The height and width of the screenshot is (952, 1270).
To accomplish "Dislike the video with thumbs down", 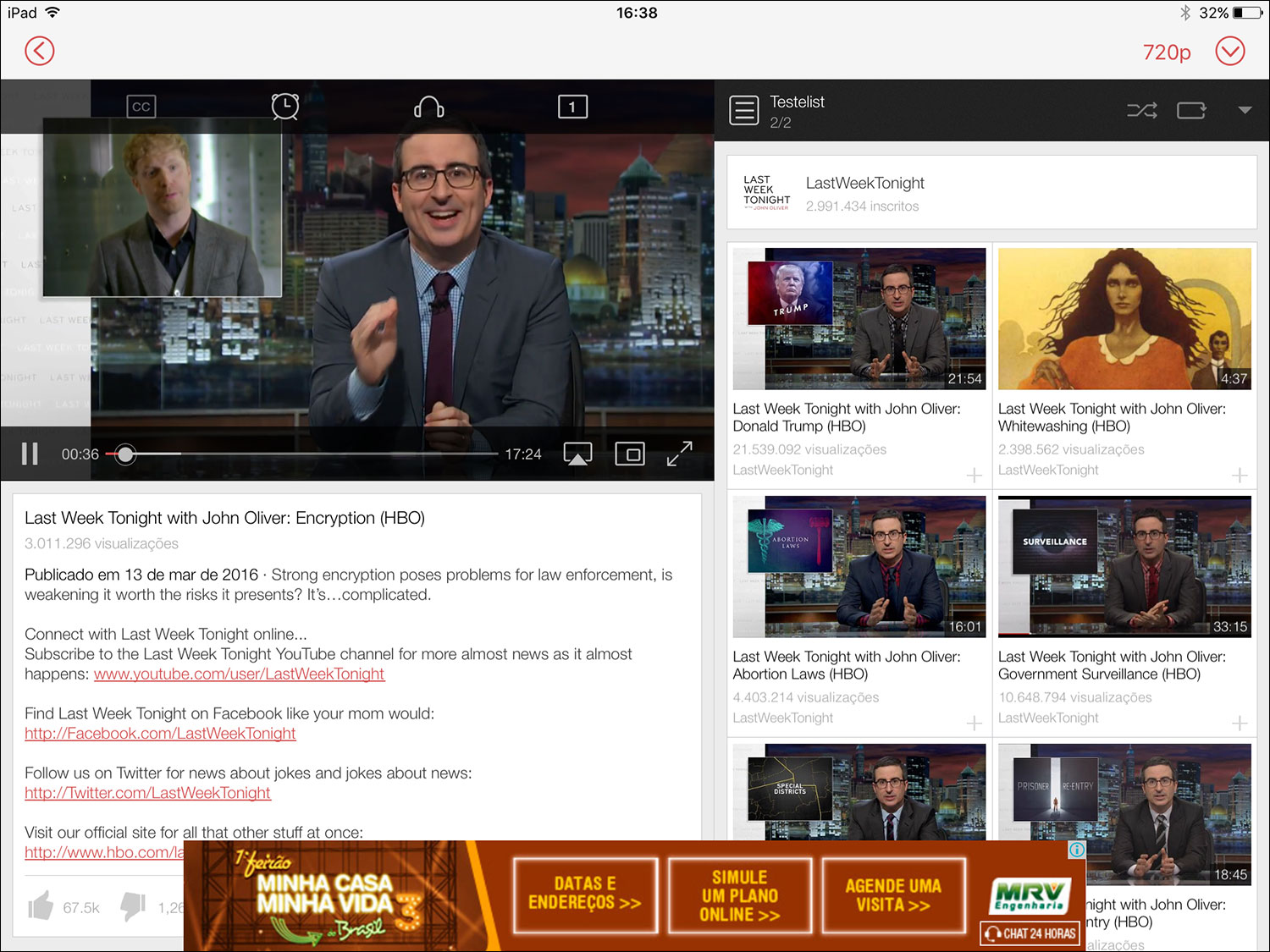I will 133,906.
